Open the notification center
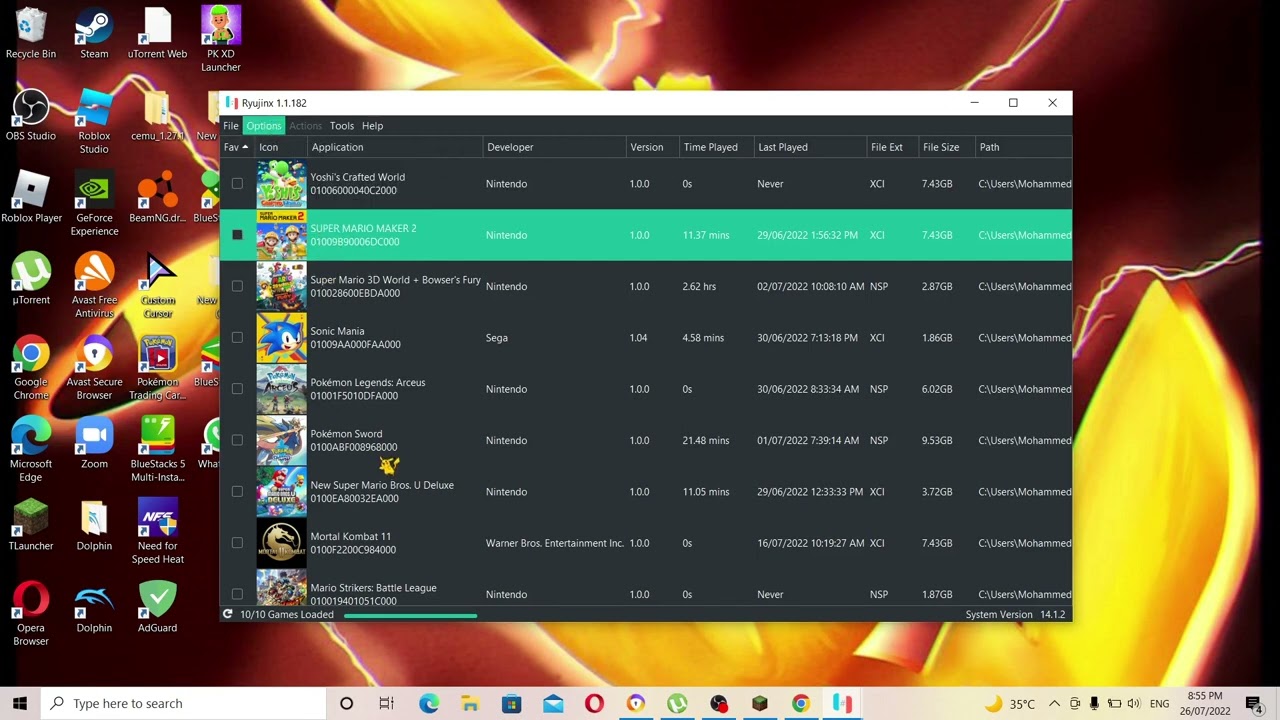Viewport: 1280px width, 720px height. point(1254,703)
